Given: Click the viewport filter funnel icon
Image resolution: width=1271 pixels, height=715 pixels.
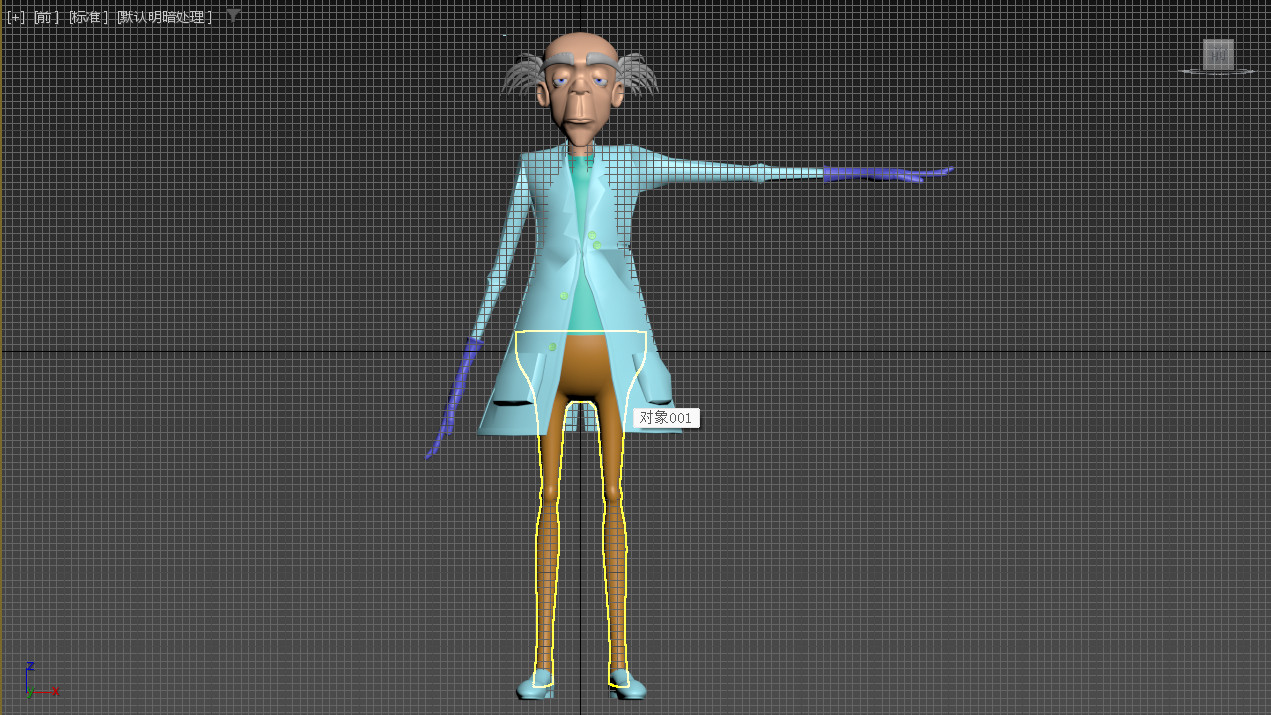Looking at the screenshot, I should click(x=233, y=15).
